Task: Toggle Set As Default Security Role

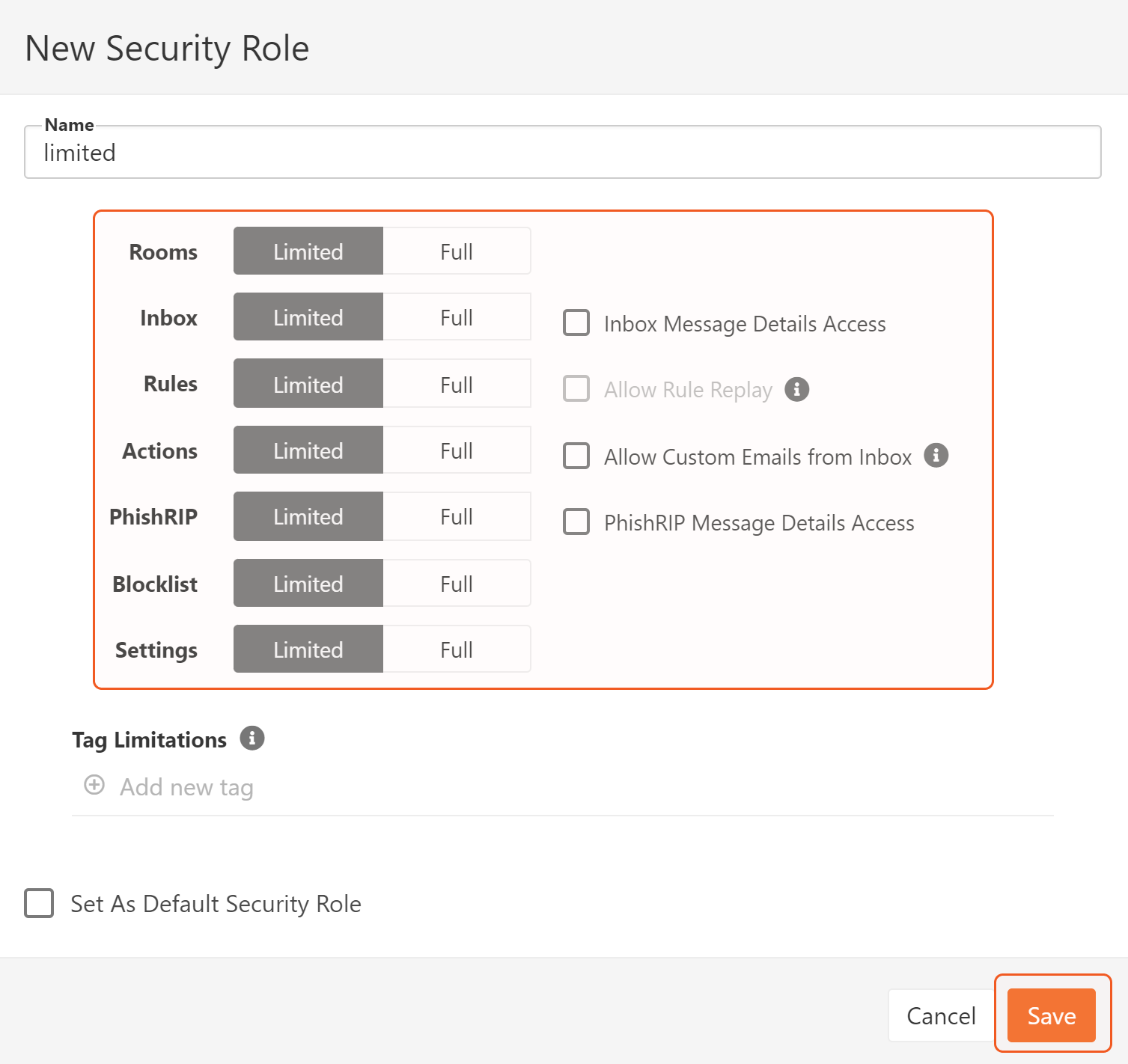Action: [x=39, y=903]
